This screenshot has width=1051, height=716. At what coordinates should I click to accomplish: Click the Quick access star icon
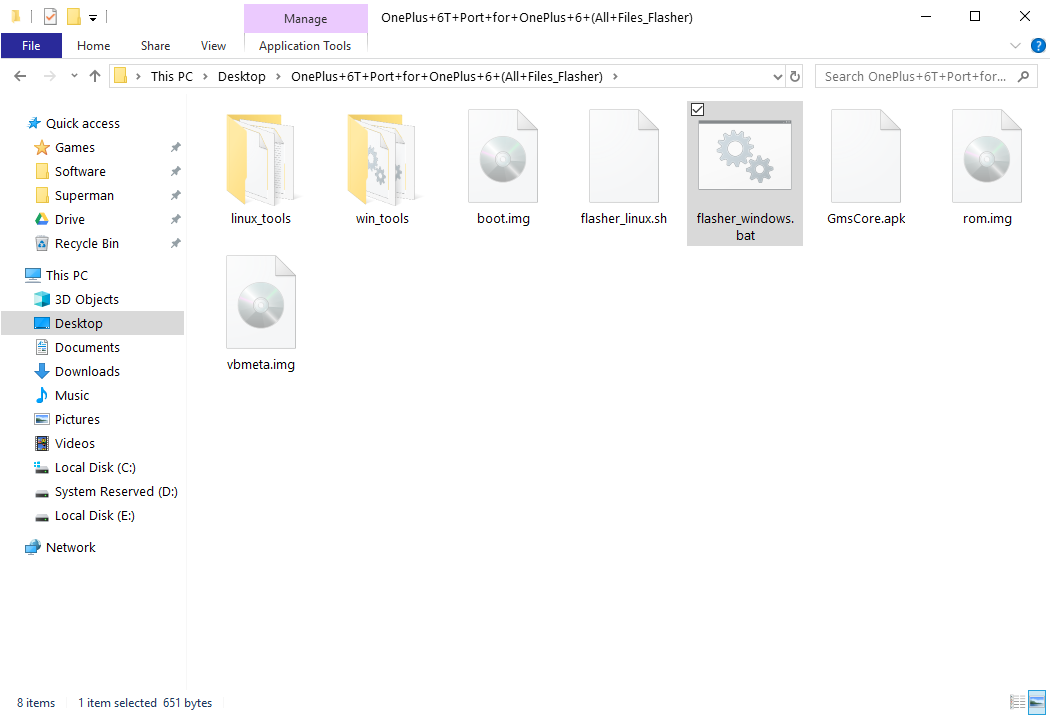[34, 123]
